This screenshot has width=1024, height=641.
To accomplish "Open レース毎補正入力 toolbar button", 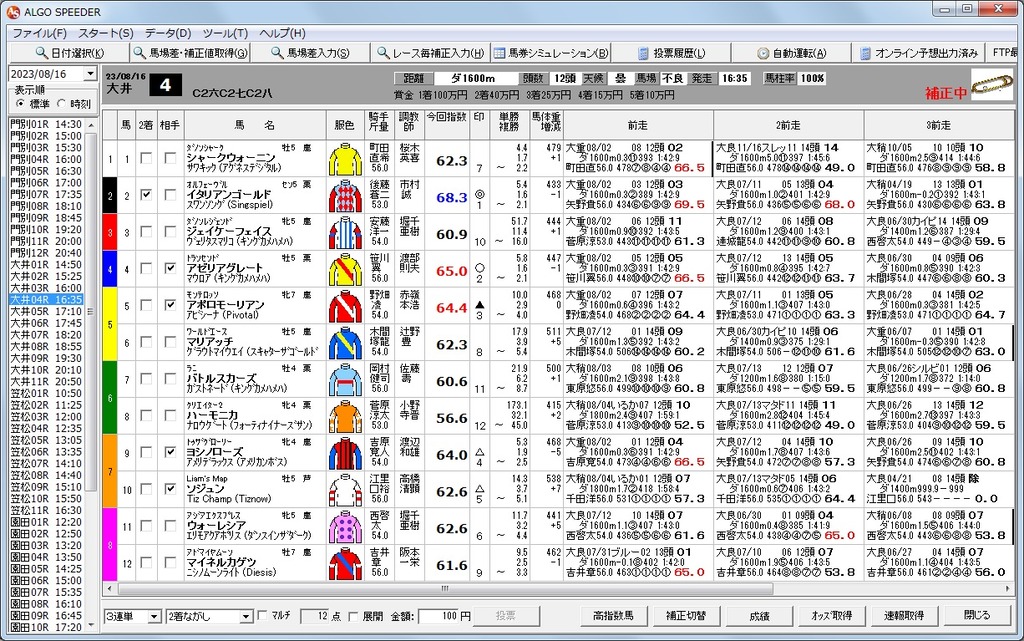I will 430,53.
